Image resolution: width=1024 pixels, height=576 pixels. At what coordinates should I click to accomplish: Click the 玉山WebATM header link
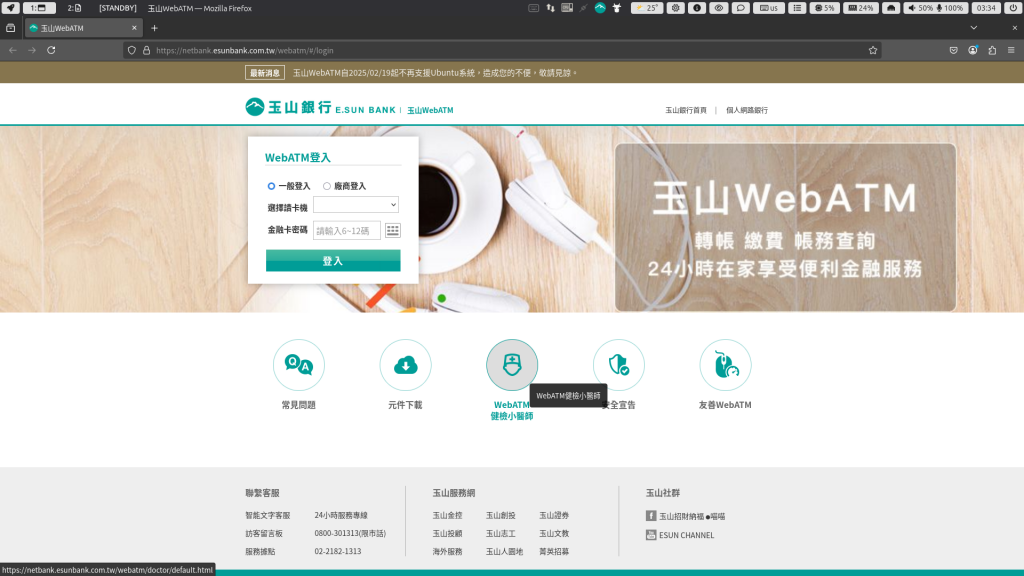[x=430, y=110]
